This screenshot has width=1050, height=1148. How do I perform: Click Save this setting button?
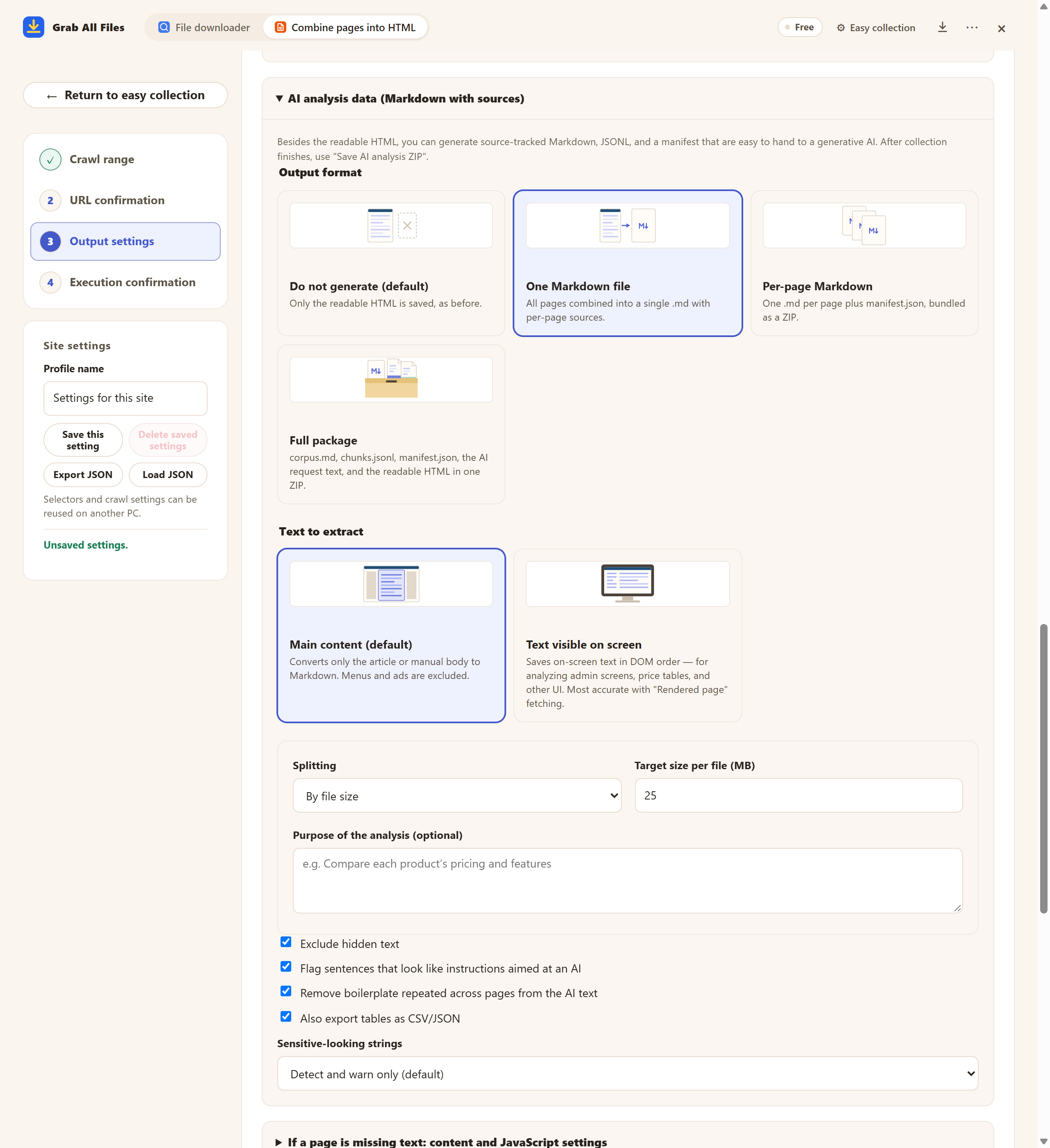pos(83,440)
